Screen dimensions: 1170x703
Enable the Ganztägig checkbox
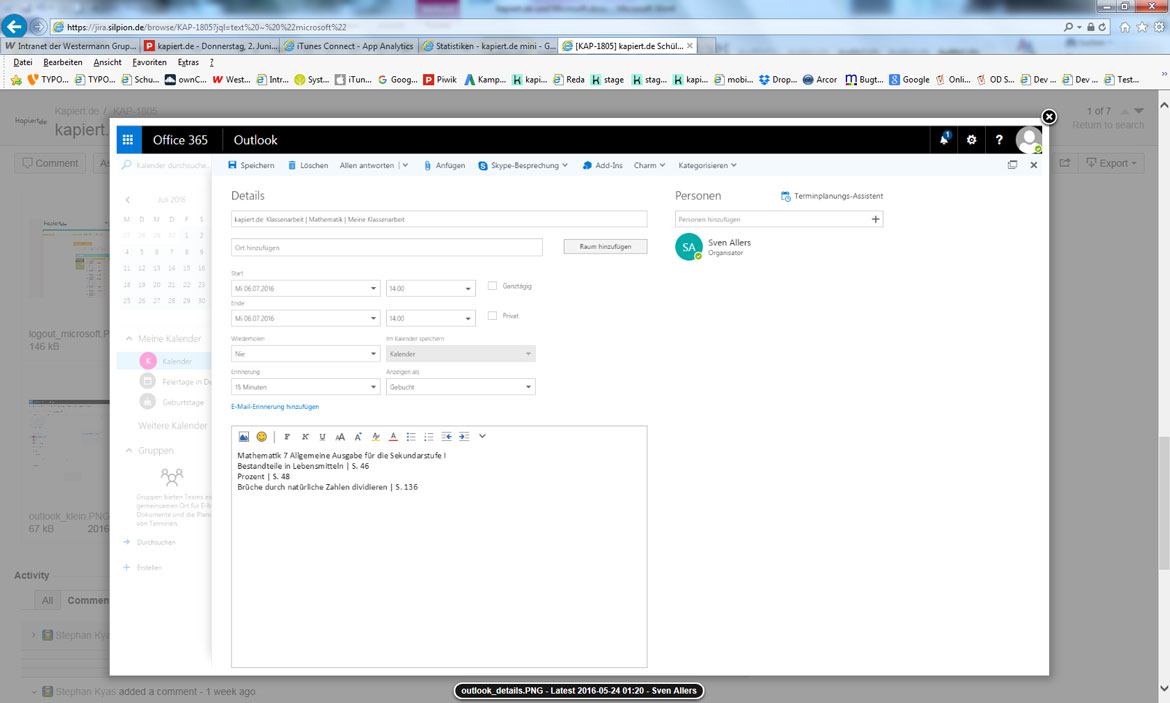492,286
